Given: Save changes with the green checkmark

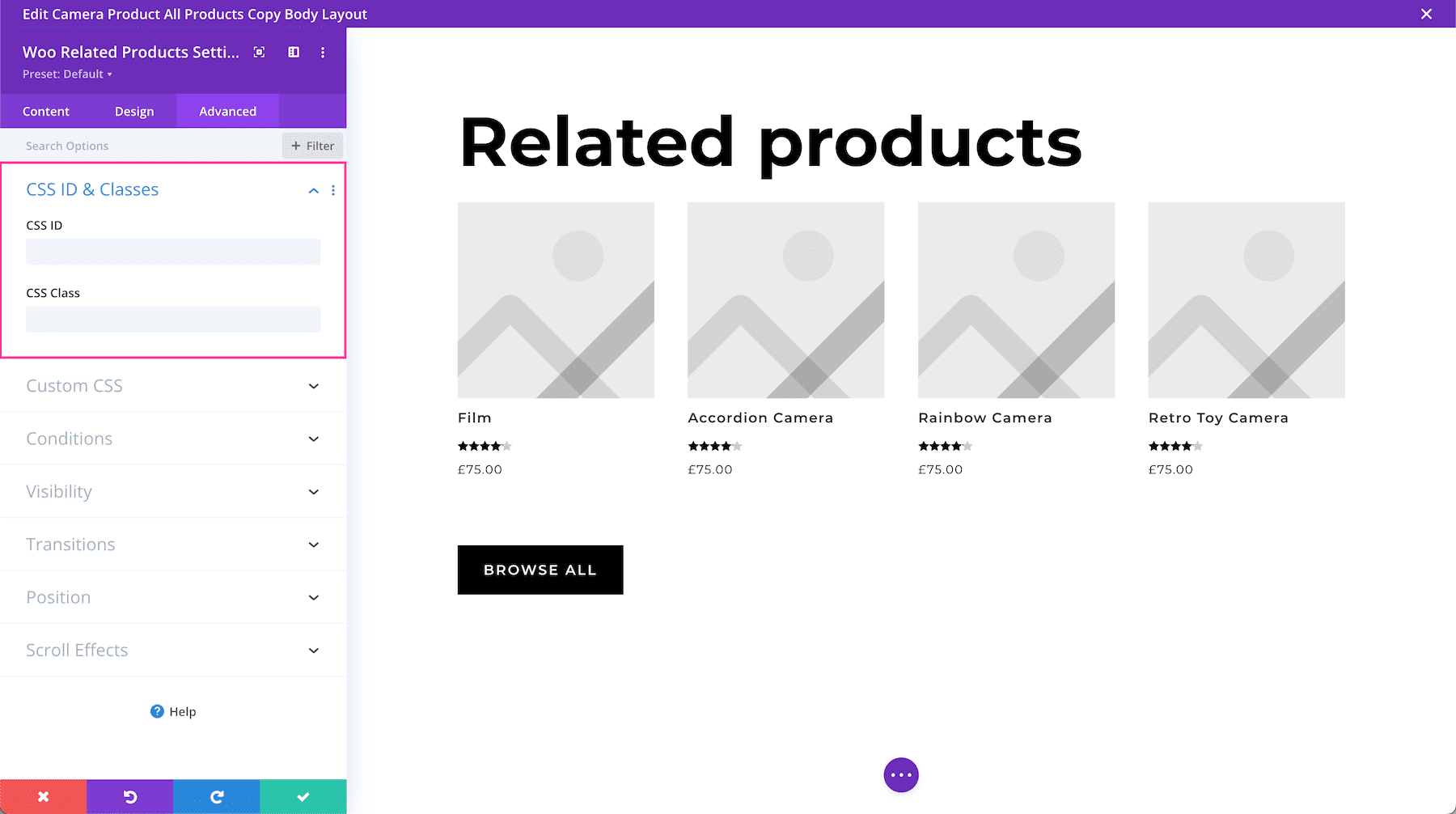Looking at the screenshot, I should pyautogui.click(x=303, y=797).
